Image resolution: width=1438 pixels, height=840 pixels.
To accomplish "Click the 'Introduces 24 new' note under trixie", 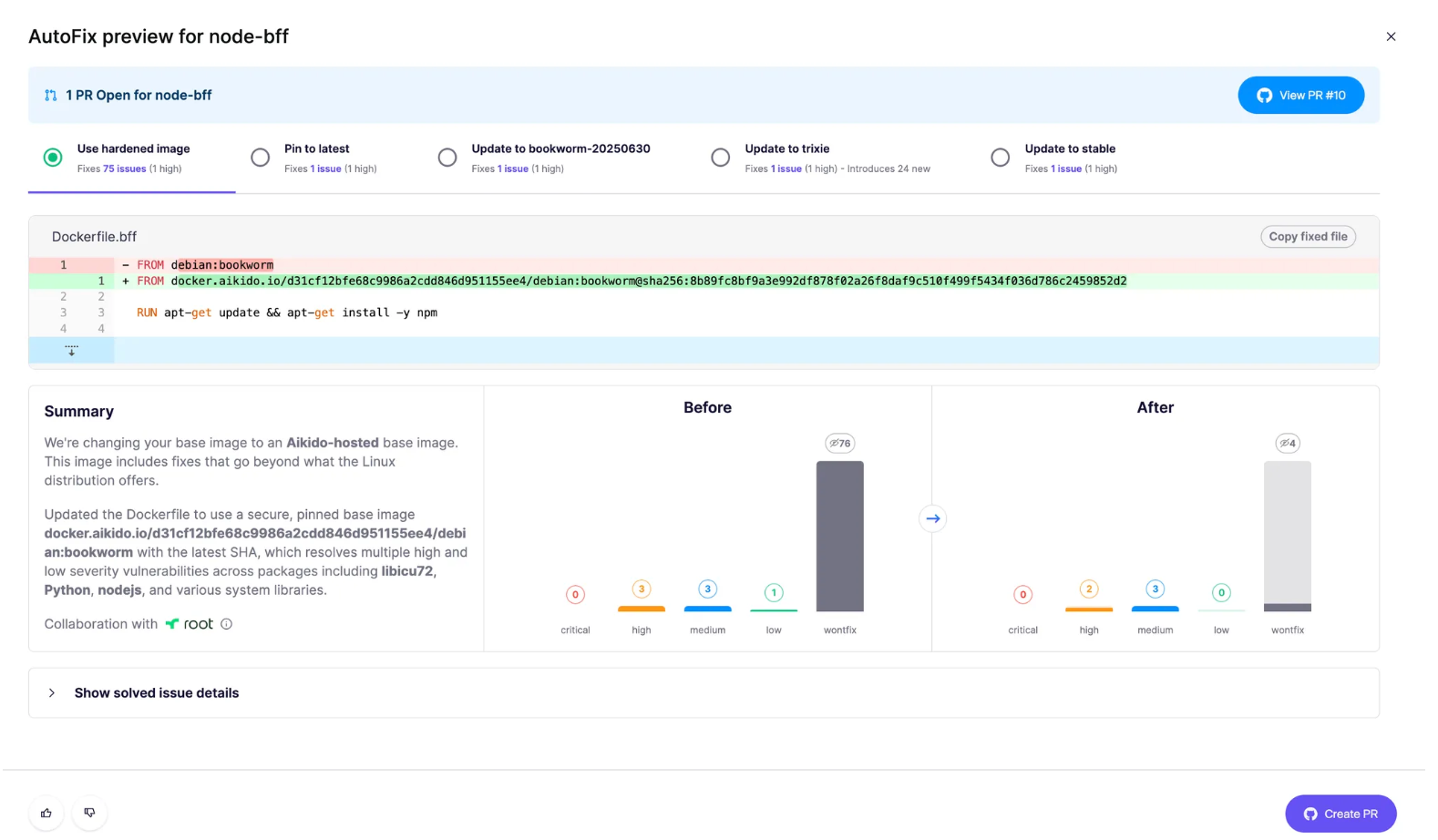I will point(888,169).
